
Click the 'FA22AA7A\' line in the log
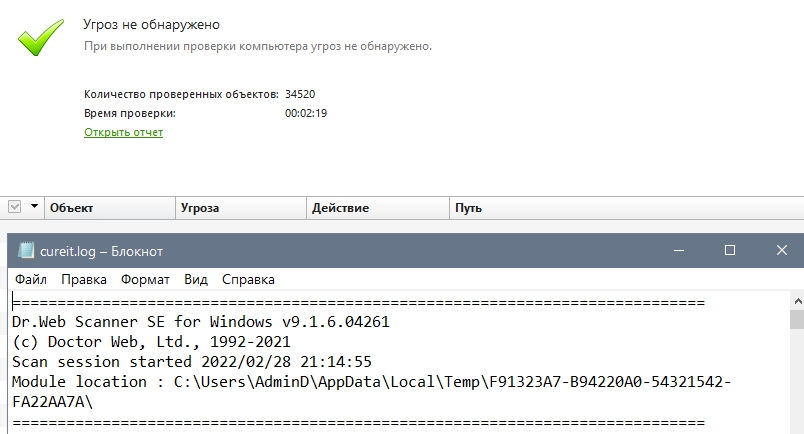tap(52, 402)
